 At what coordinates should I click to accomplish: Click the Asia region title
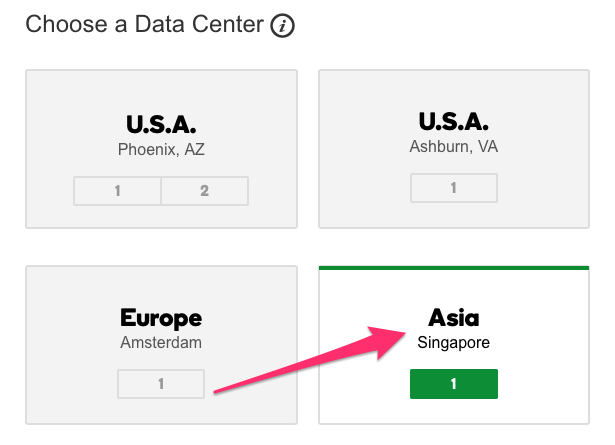coord(454,318)
